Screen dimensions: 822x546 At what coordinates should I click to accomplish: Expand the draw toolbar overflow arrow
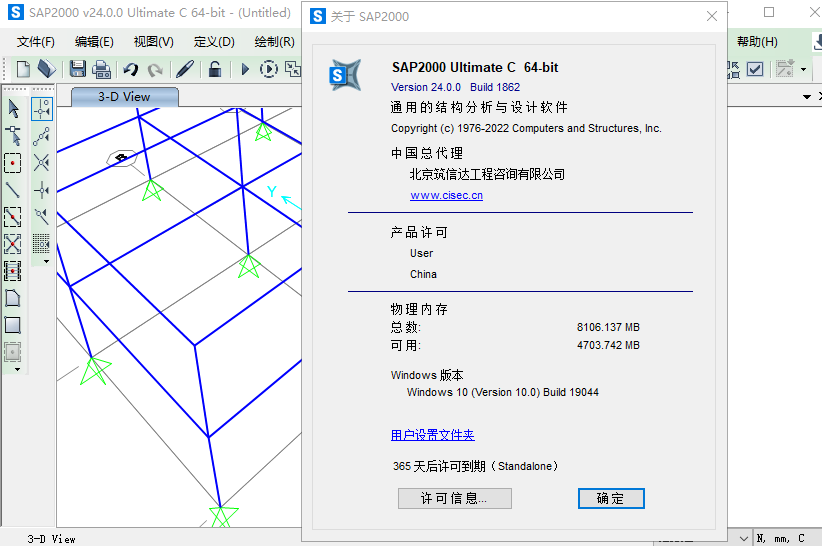[17, 370]
